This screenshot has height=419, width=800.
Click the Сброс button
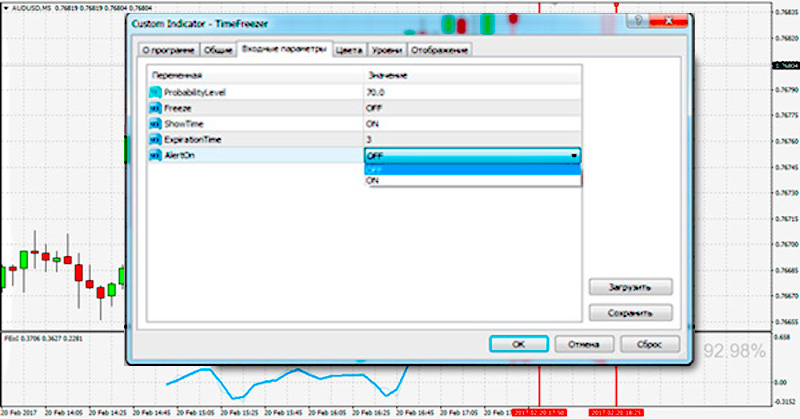click(x=649, y=344)
